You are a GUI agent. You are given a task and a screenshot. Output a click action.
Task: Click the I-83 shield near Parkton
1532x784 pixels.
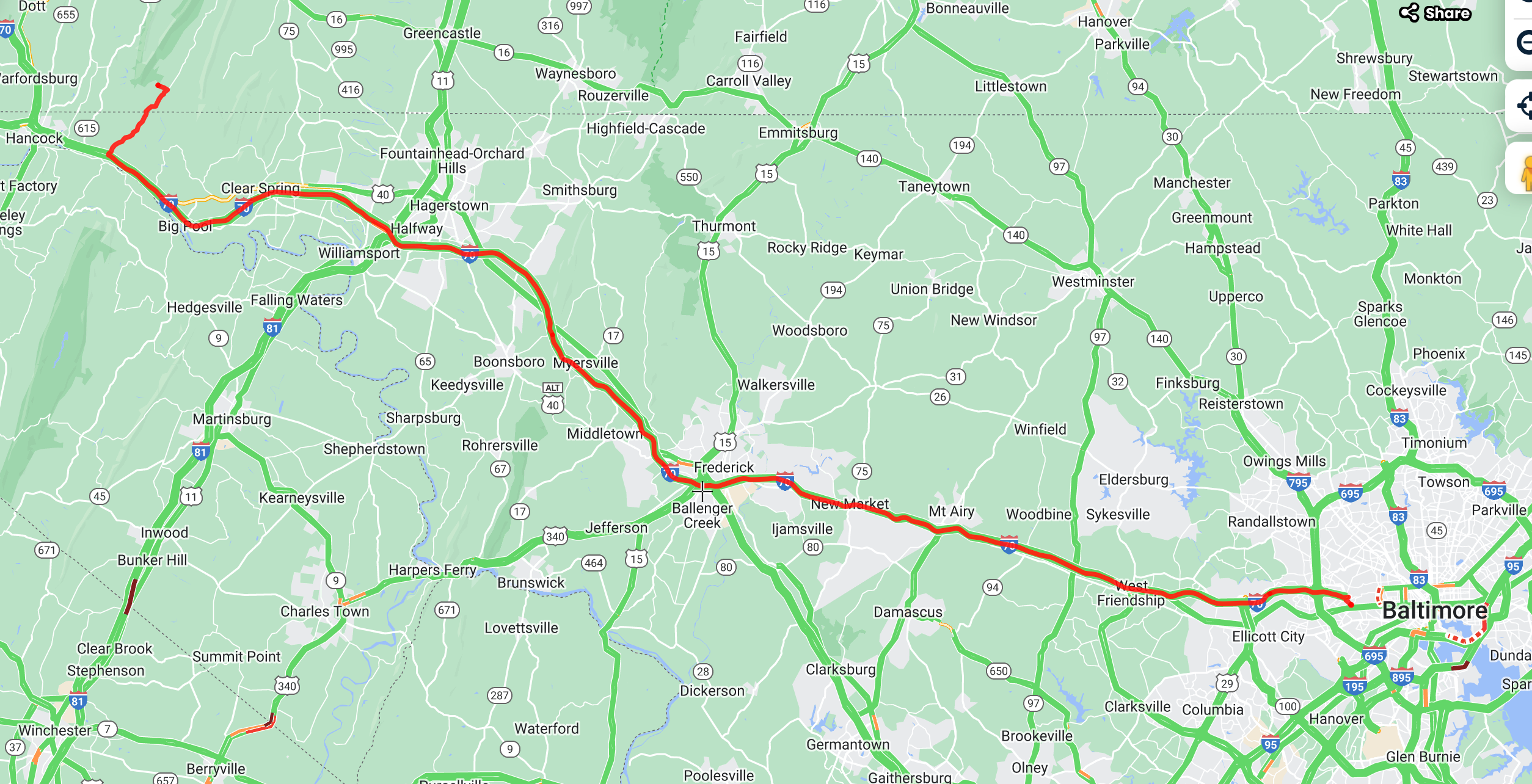pos(1401,180)
